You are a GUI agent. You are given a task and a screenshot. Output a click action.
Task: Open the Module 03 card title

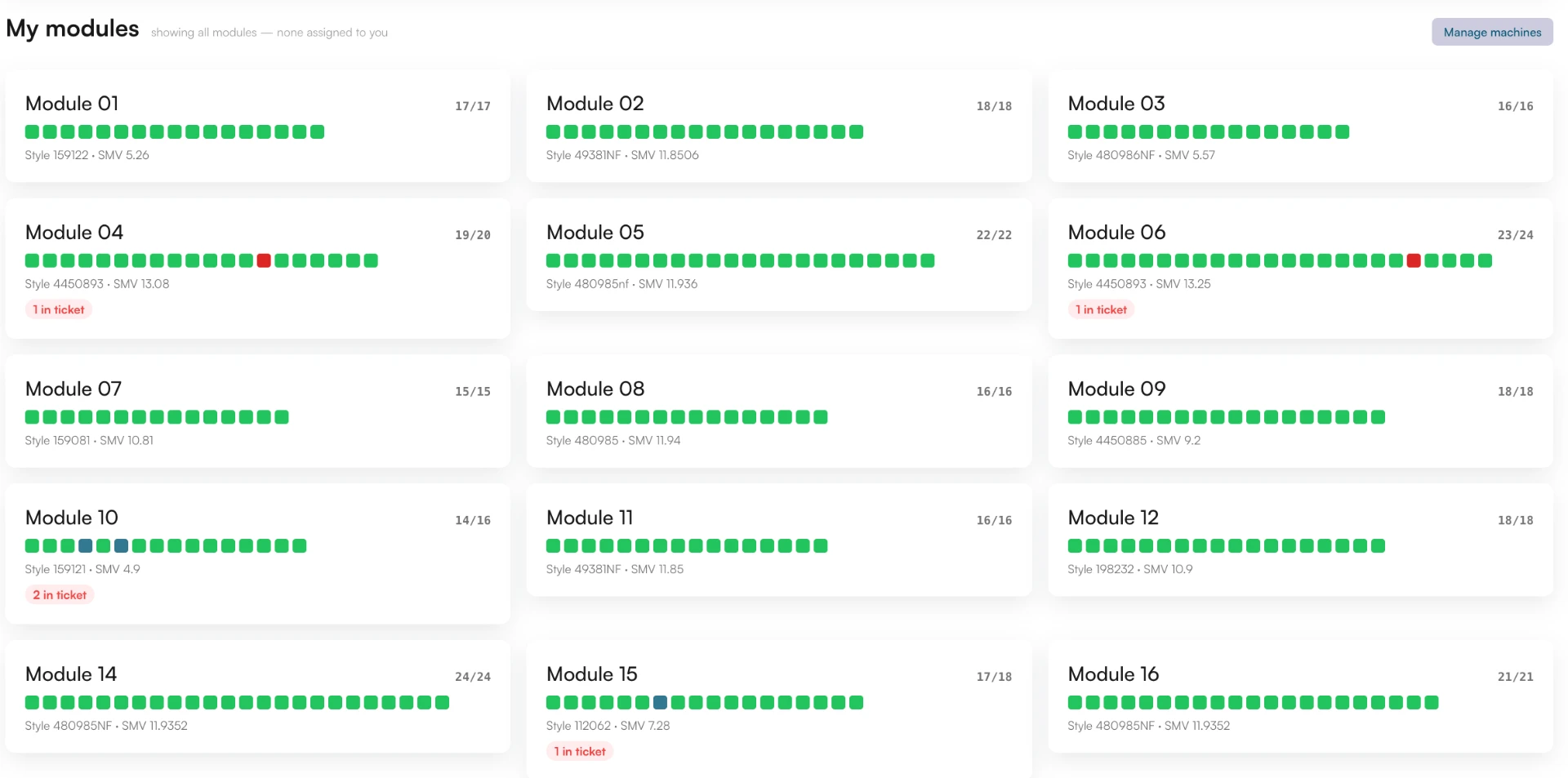coord(1116,104)
